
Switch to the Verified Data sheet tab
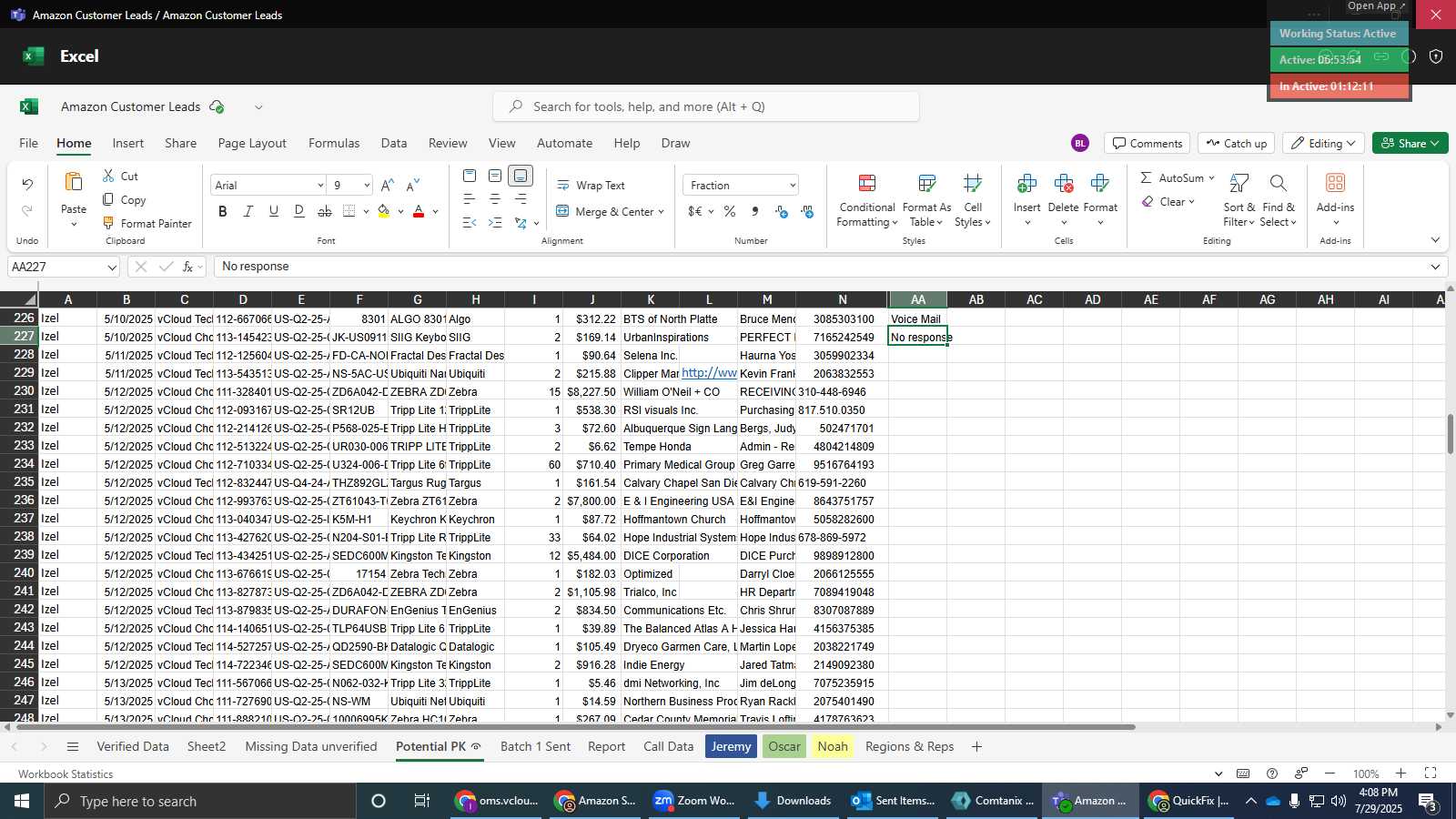pos(133,746)
